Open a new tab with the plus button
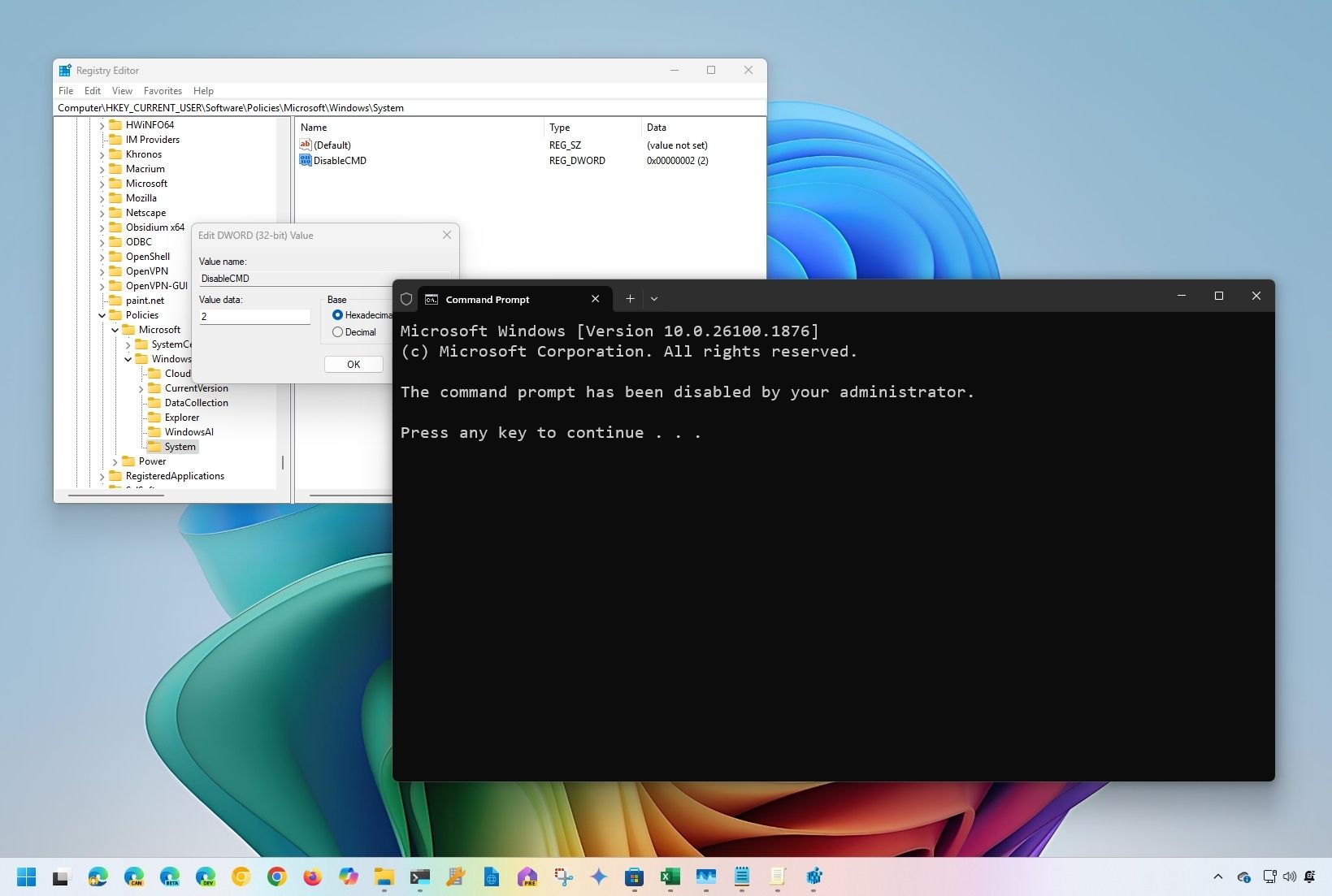The width and height of the screenshot is (1332, 896). 630,299
